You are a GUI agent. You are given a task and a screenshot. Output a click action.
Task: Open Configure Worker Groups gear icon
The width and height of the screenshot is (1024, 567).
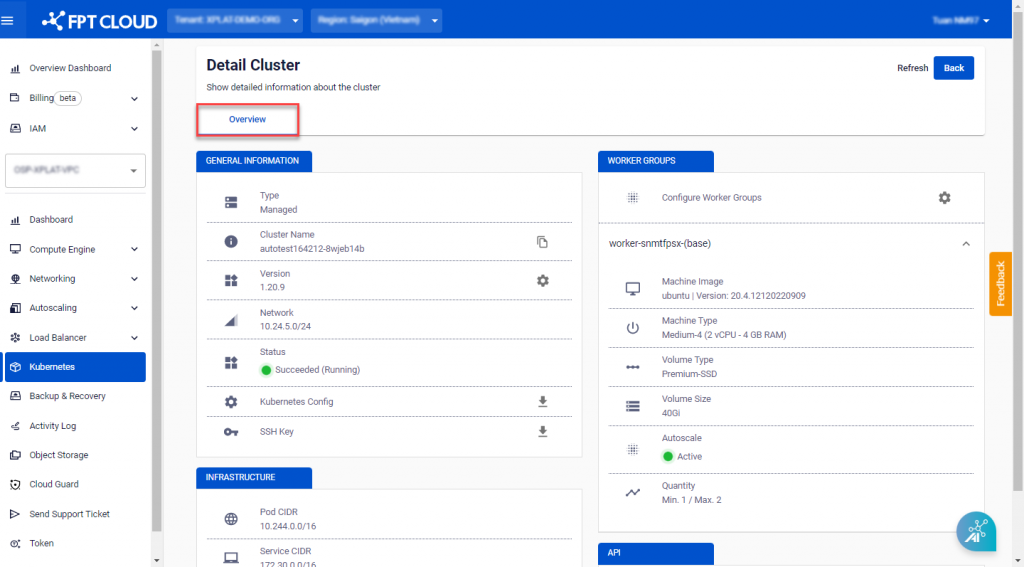coord(944,198)
